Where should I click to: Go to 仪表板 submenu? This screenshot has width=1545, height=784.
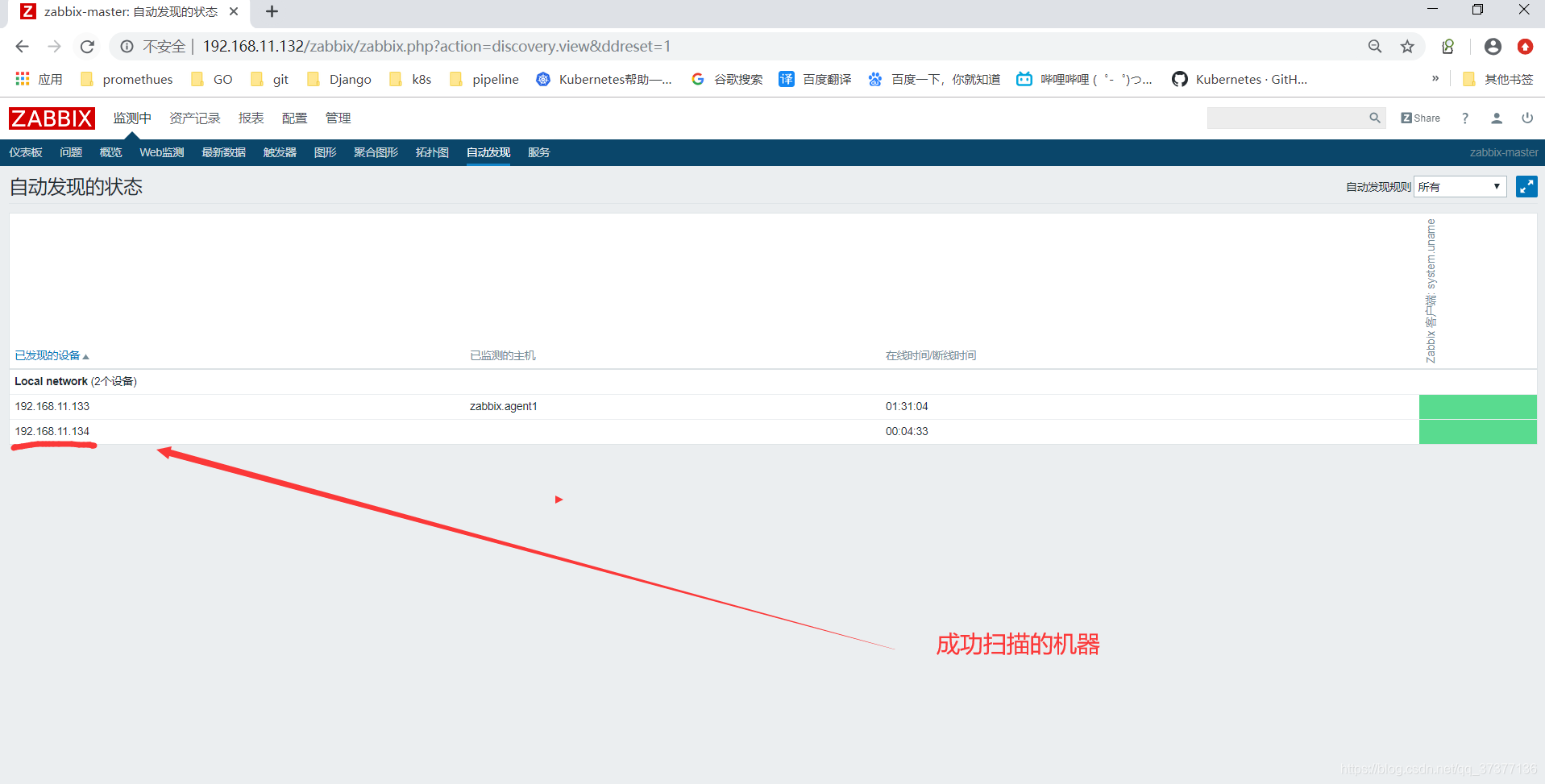26,152
